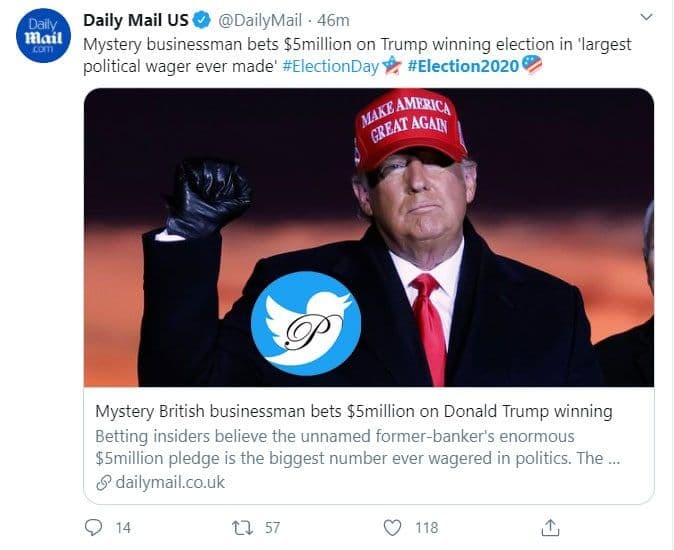Visit the dailymail.co.uk source link
674x550 pixels.
point(168,482)
